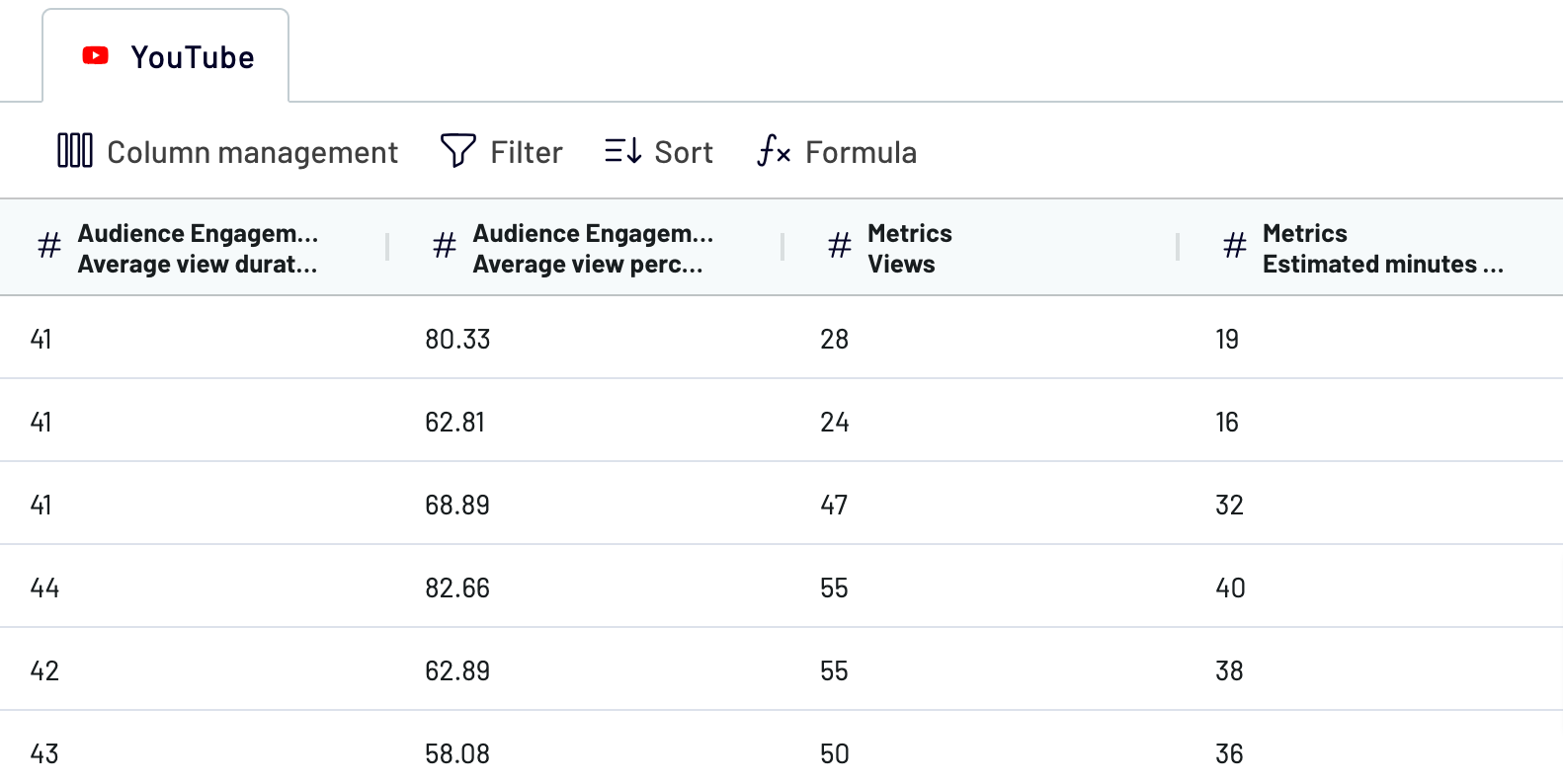The image size is (1563, 784).
Task: Click number type icon of Average view duration column
Action: click(49, 245)
